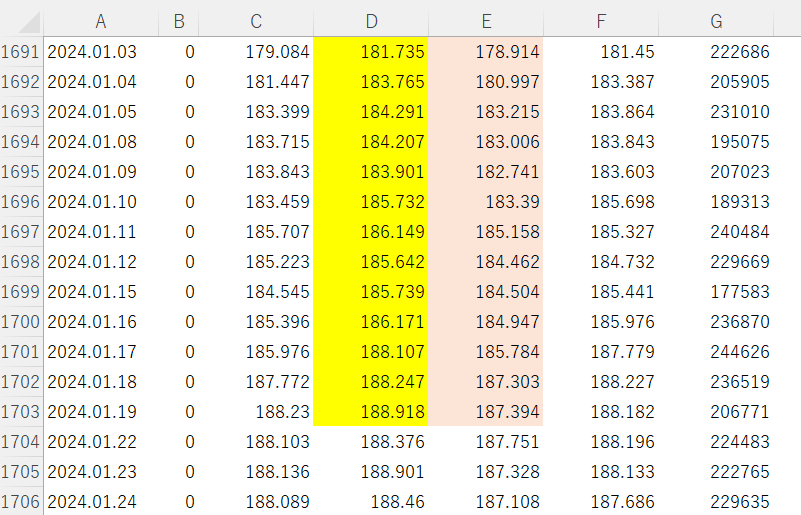801x515 pixels.
Task: Click pink cell 187.394
Action: point(486,412)
